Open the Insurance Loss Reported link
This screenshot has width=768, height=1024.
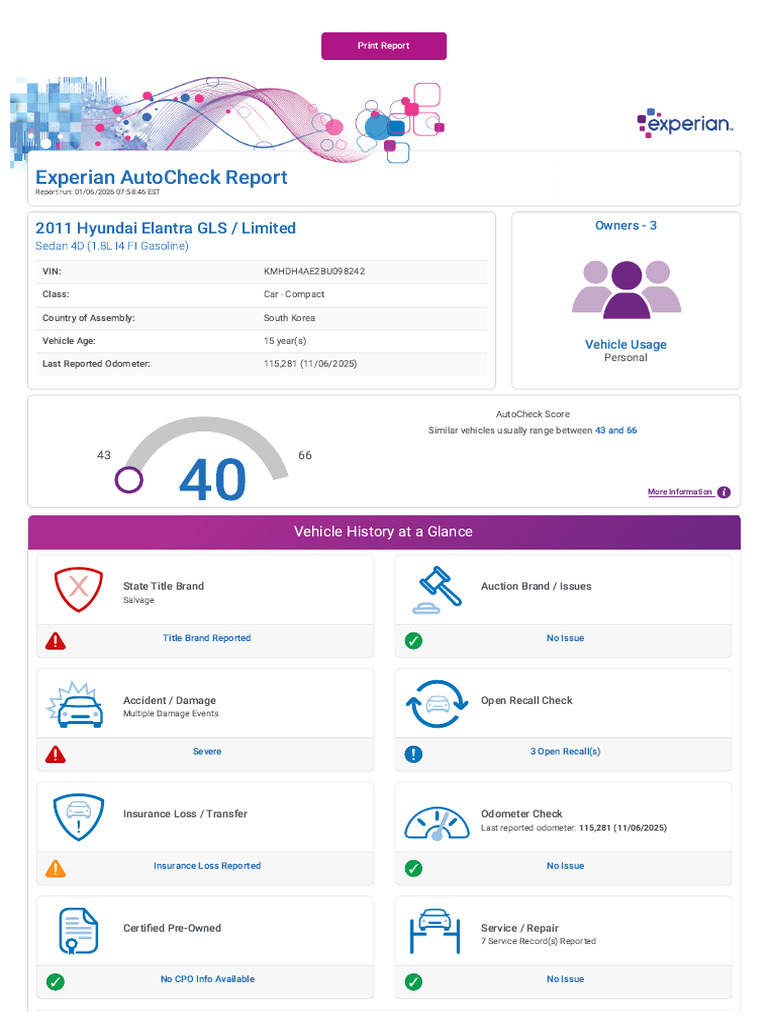click(207, 865)
